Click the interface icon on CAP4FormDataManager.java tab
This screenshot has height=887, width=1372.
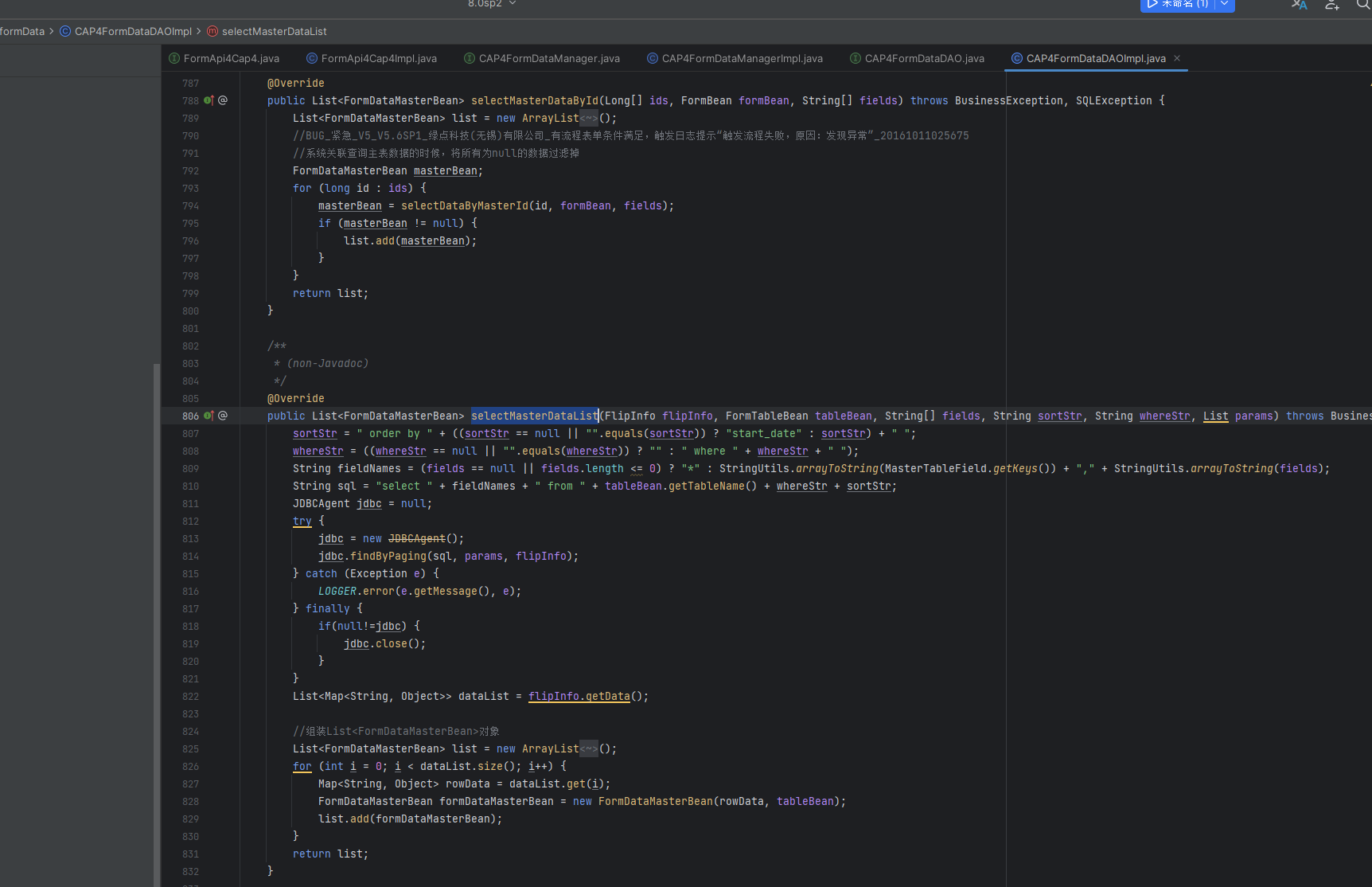[x=470, y=58]
